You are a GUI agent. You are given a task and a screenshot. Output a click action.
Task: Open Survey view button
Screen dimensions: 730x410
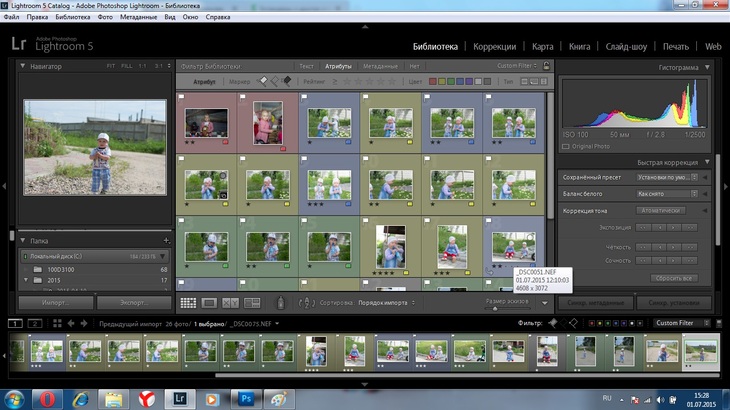point(252,303)
